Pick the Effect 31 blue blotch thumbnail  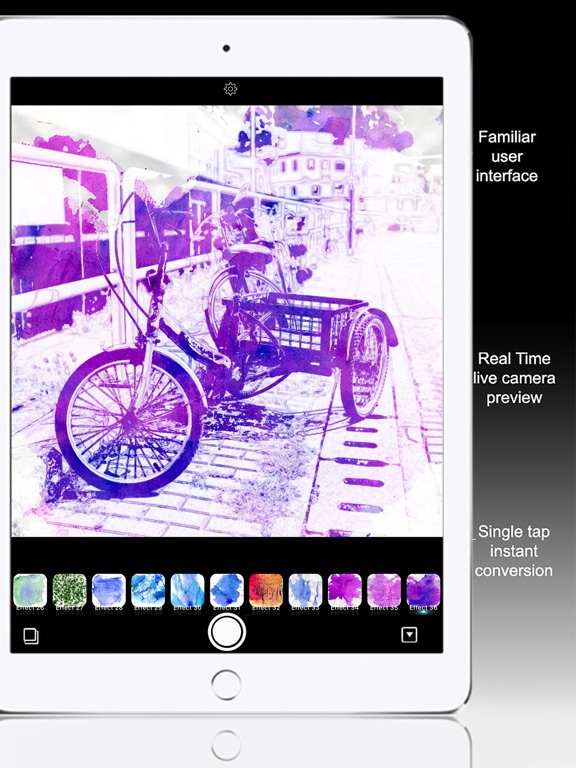click(227, 591)
